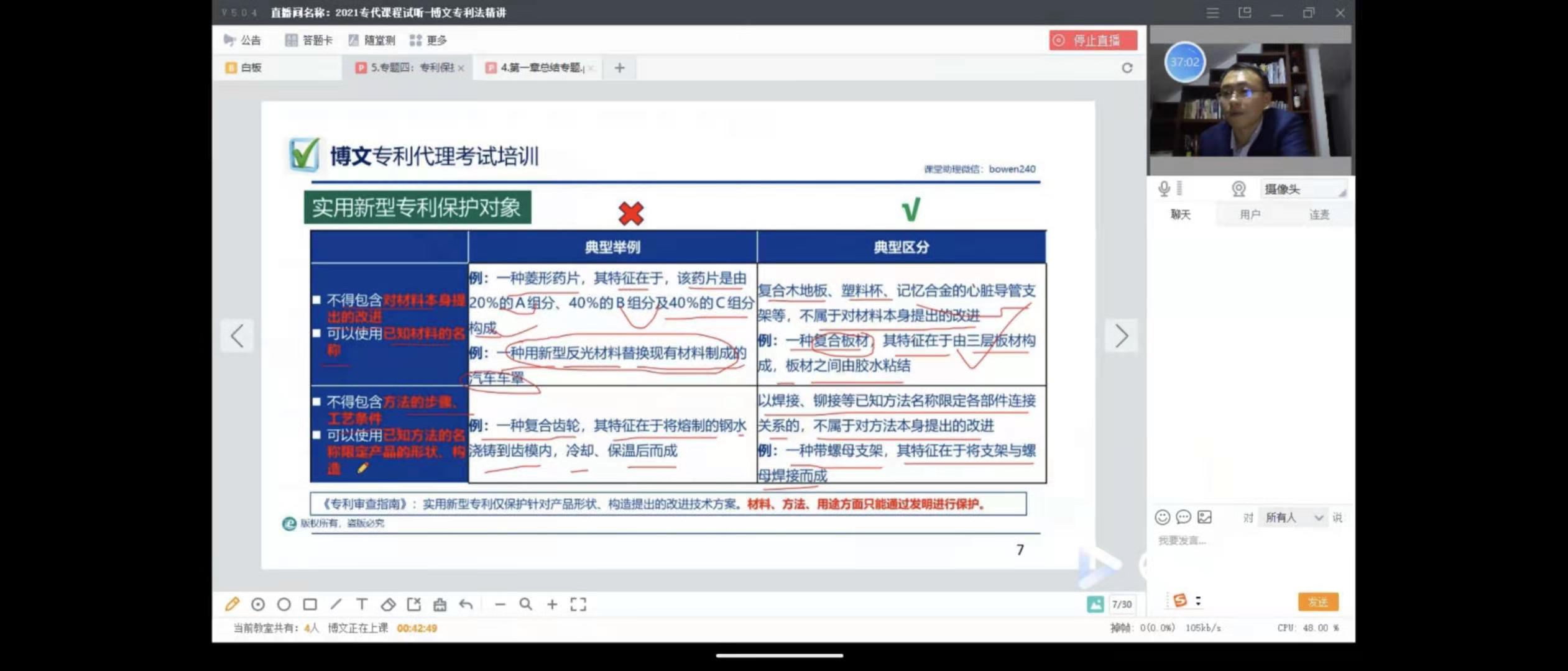The height and width of the screenshot is (671, 1568).
Task: Refresh the courseware with reload icon
Action: tap(1127, 68)
